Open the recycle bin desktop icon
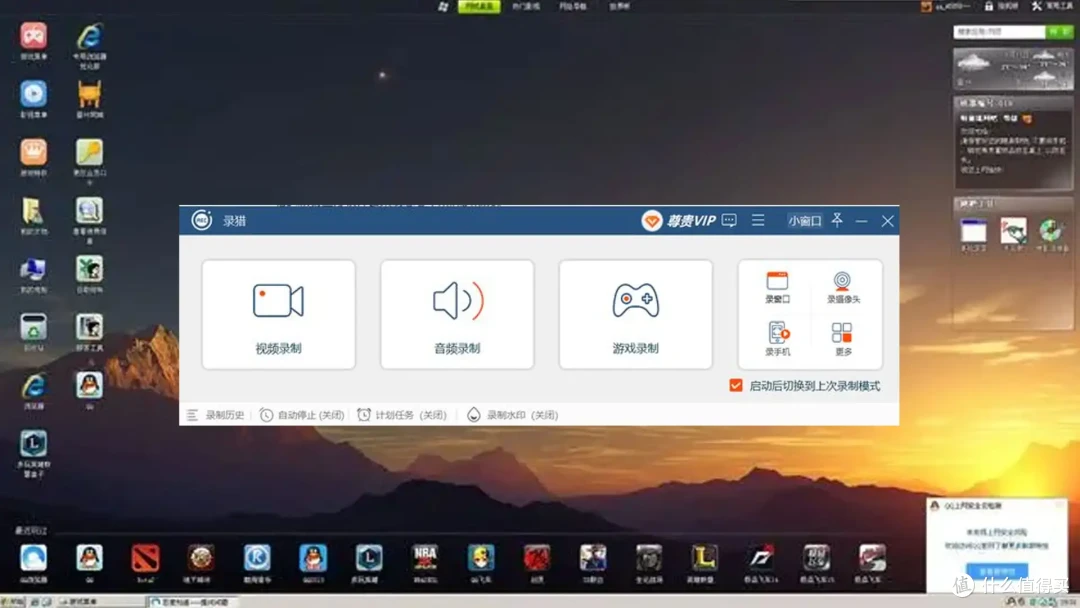The height and width of the screenshot is (608, 1080). point(33,328)
